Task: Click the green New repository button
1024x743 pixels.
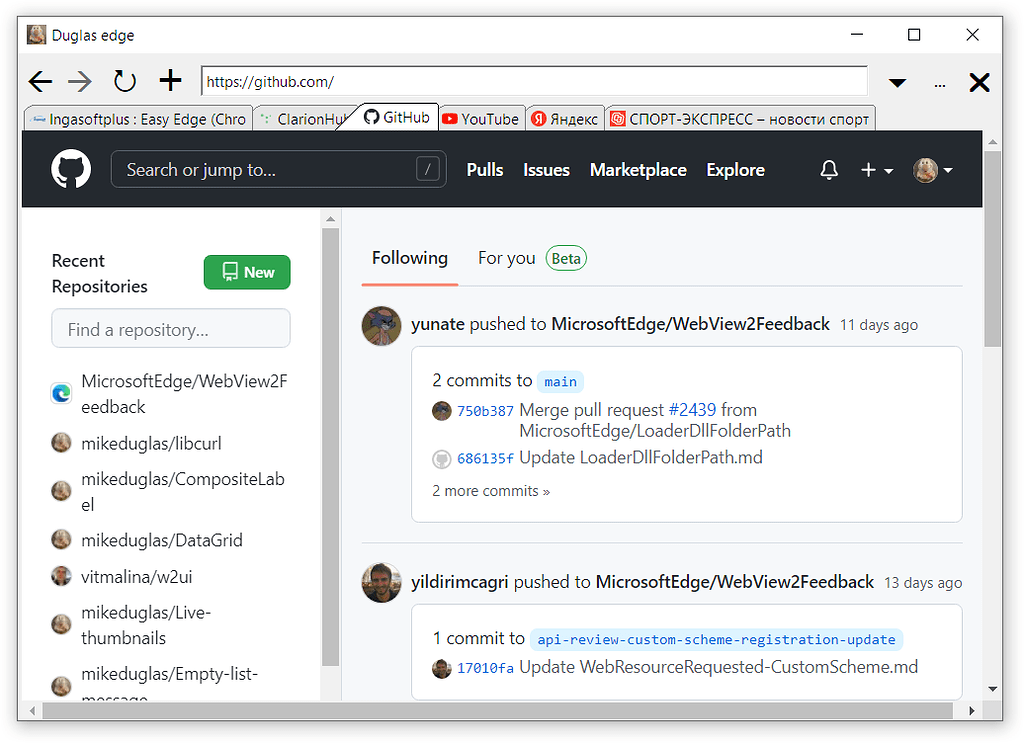Action: tap(246, 271)
